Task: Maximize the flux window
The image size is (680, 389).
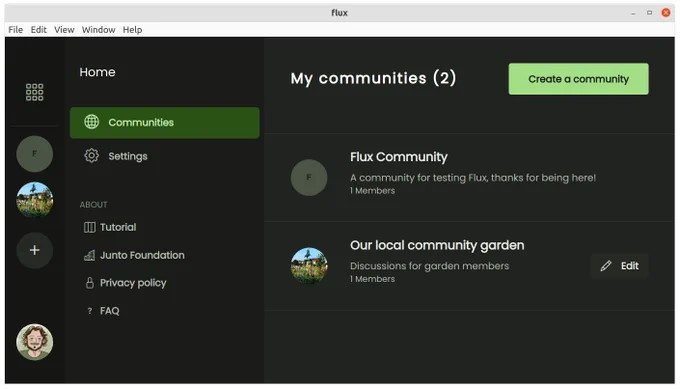Action: point(649,13)
